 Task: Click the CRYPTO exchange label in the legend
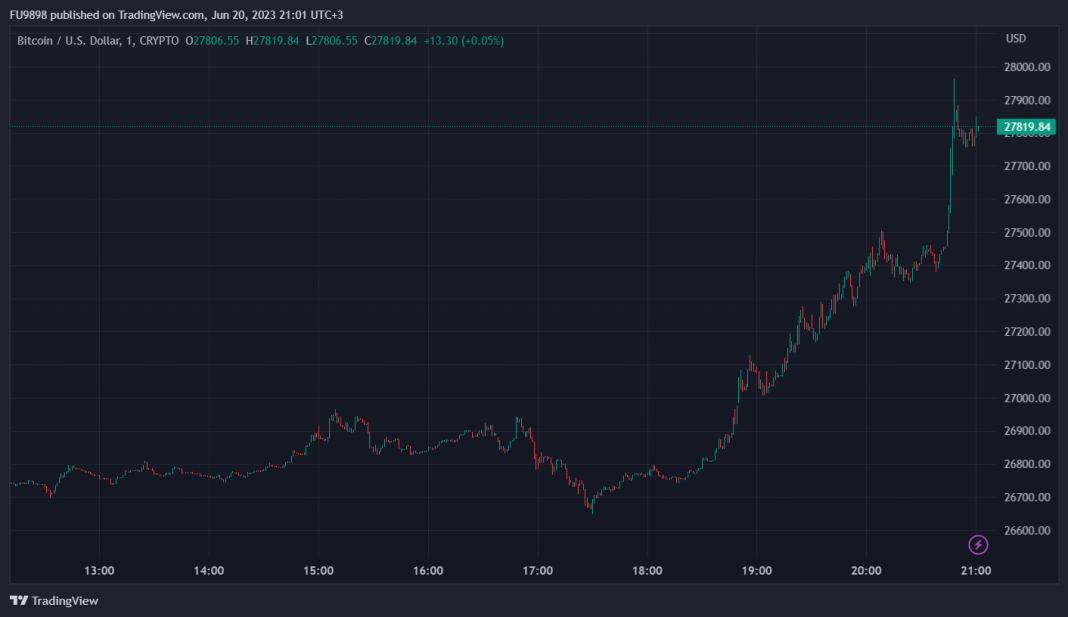(x=158, y=41)
